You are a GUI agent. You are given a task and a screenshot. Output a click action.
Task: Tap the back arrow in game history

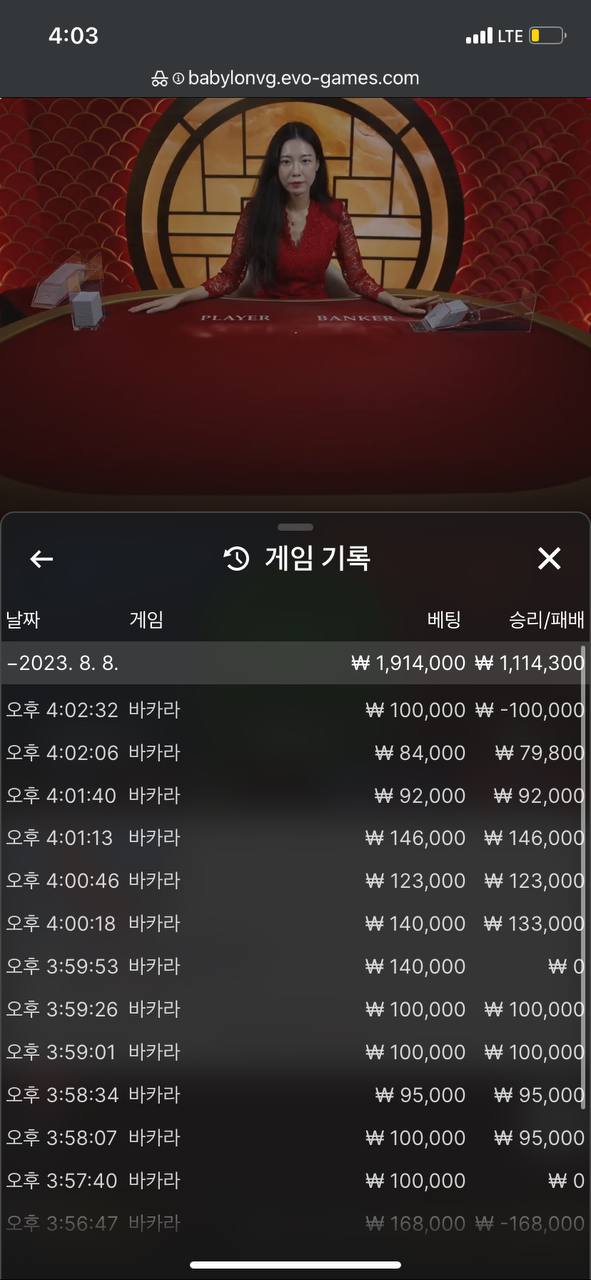(41, 559)
